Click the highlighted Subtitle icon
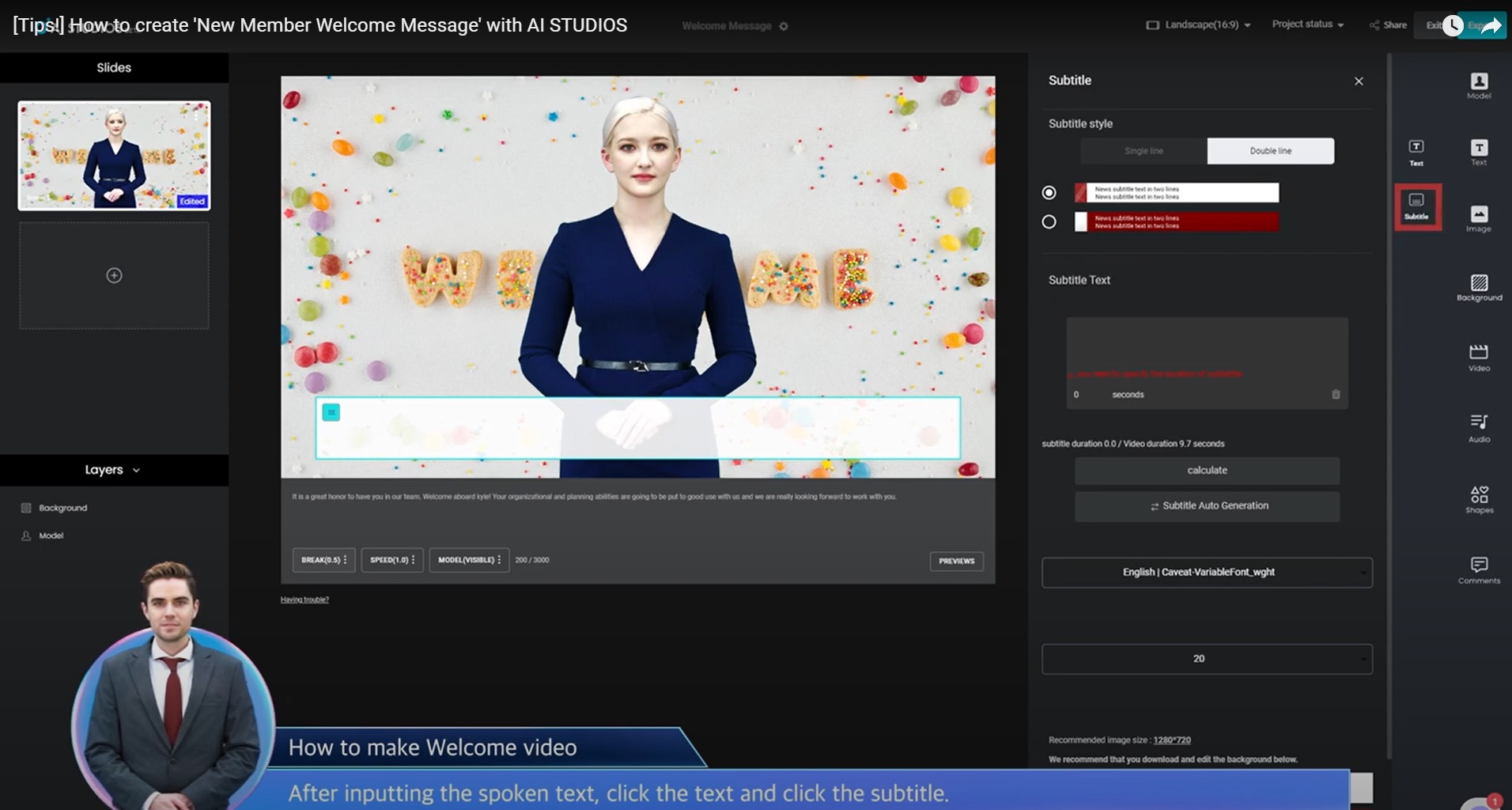The width and height of the screenshot is (1512, 810). (x=1417, y=207)
